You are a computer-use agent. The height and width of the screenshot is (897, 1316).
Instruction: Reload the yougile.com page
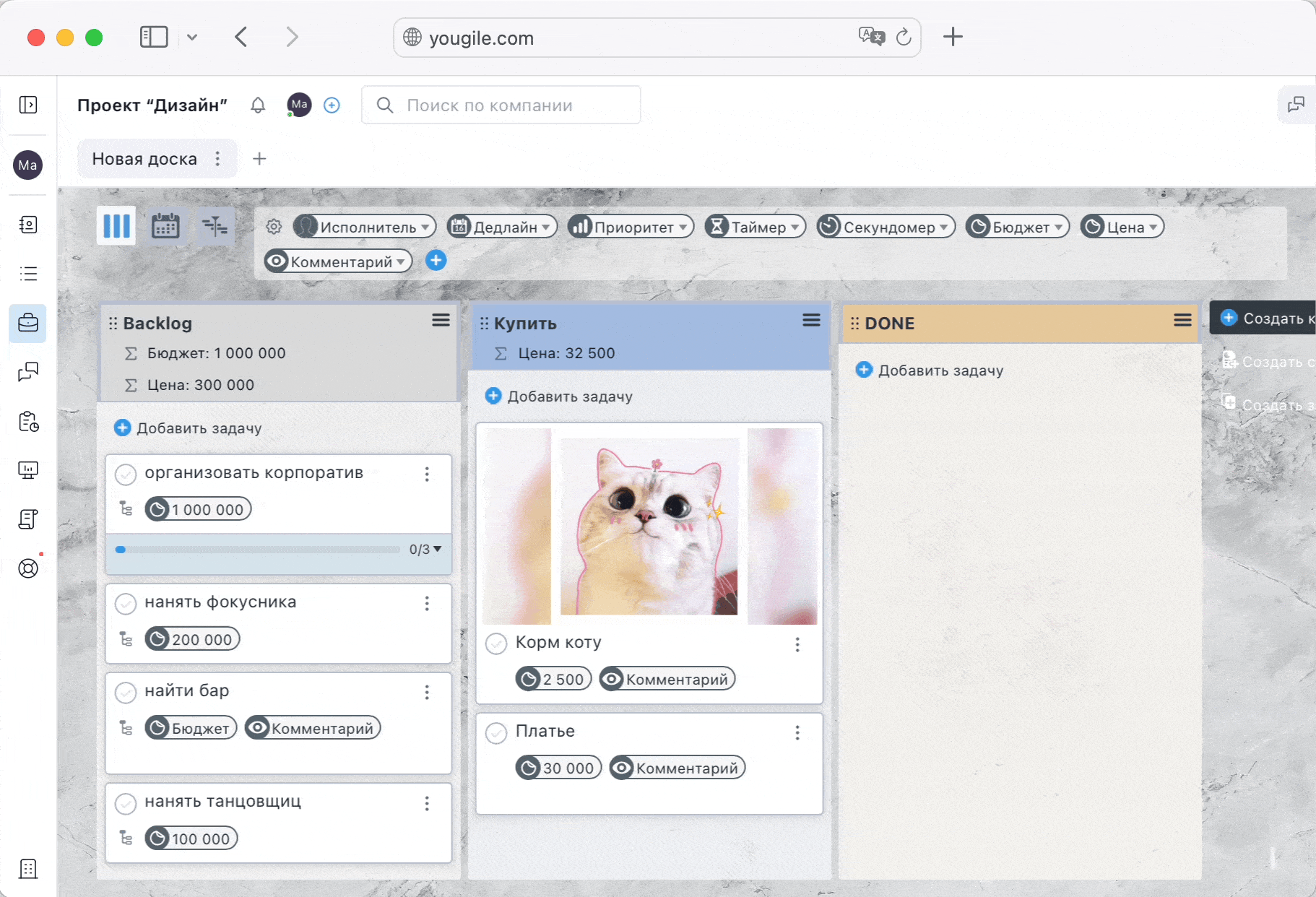point(904,37)
